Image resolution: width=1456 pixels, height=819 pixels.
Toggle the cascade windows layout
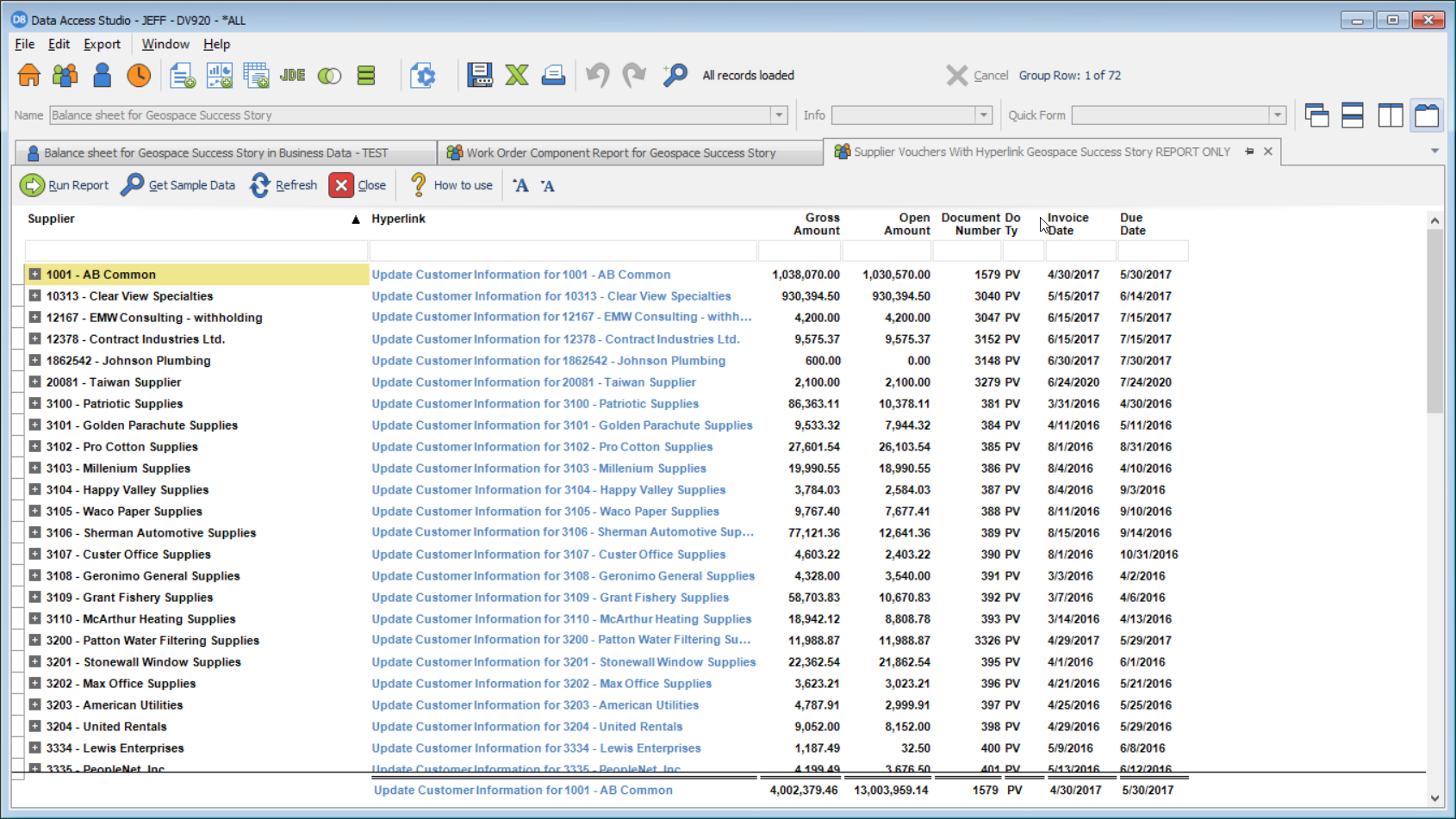pyautogui.click(x=1316, y=115)
